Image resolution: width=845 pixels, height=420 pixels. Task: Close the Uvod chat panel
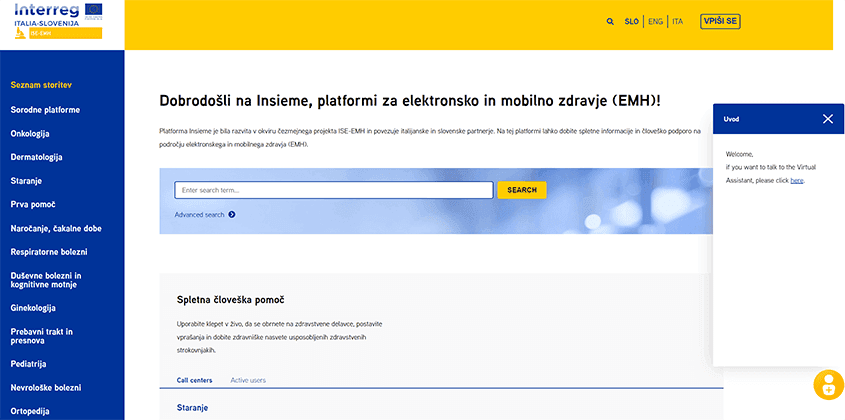click(828, 119)
